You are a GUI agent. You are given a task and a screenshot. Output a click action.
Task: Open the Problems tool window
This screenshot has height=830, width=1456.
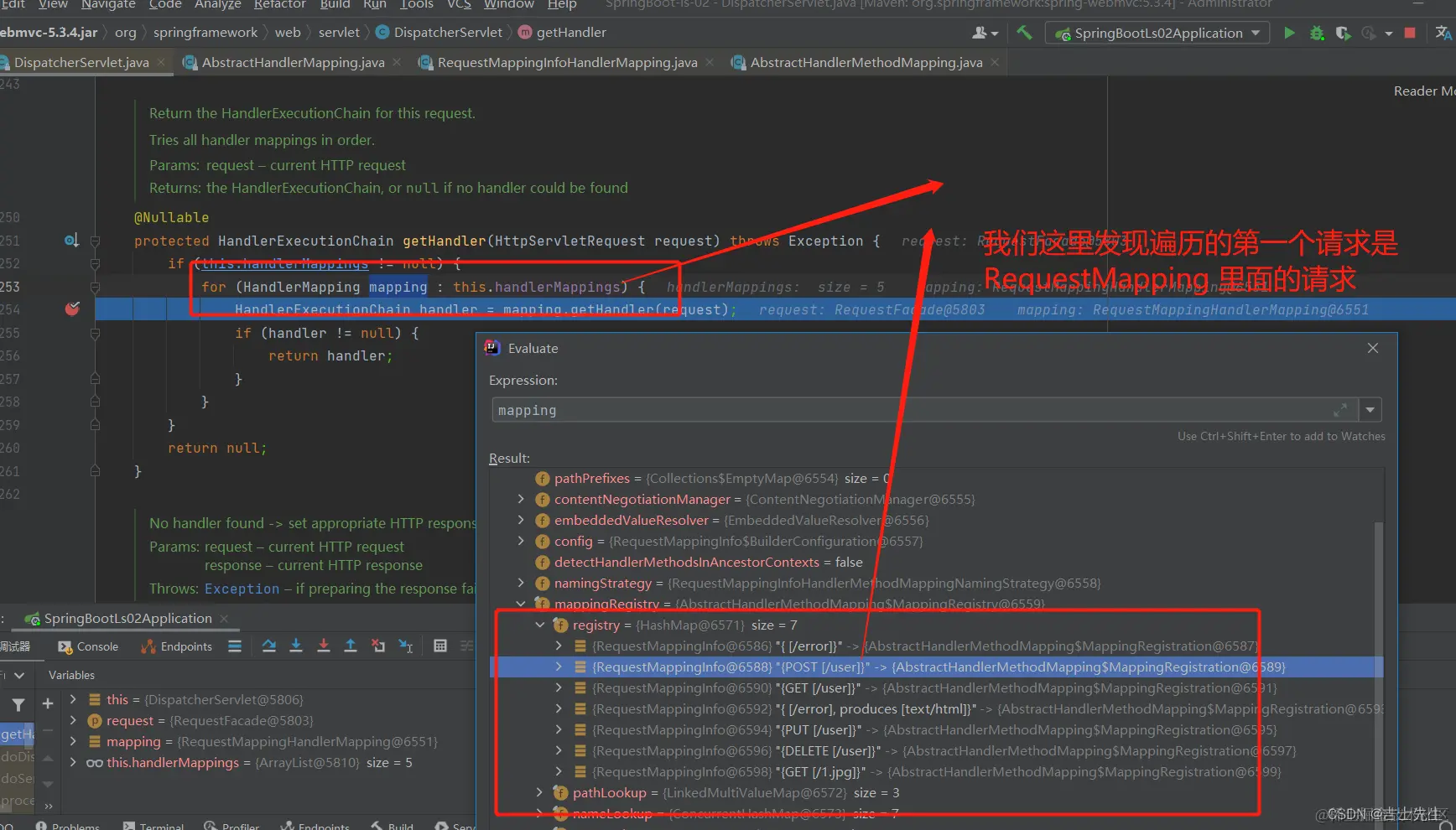pyautogui.click(x=67, y=826)
